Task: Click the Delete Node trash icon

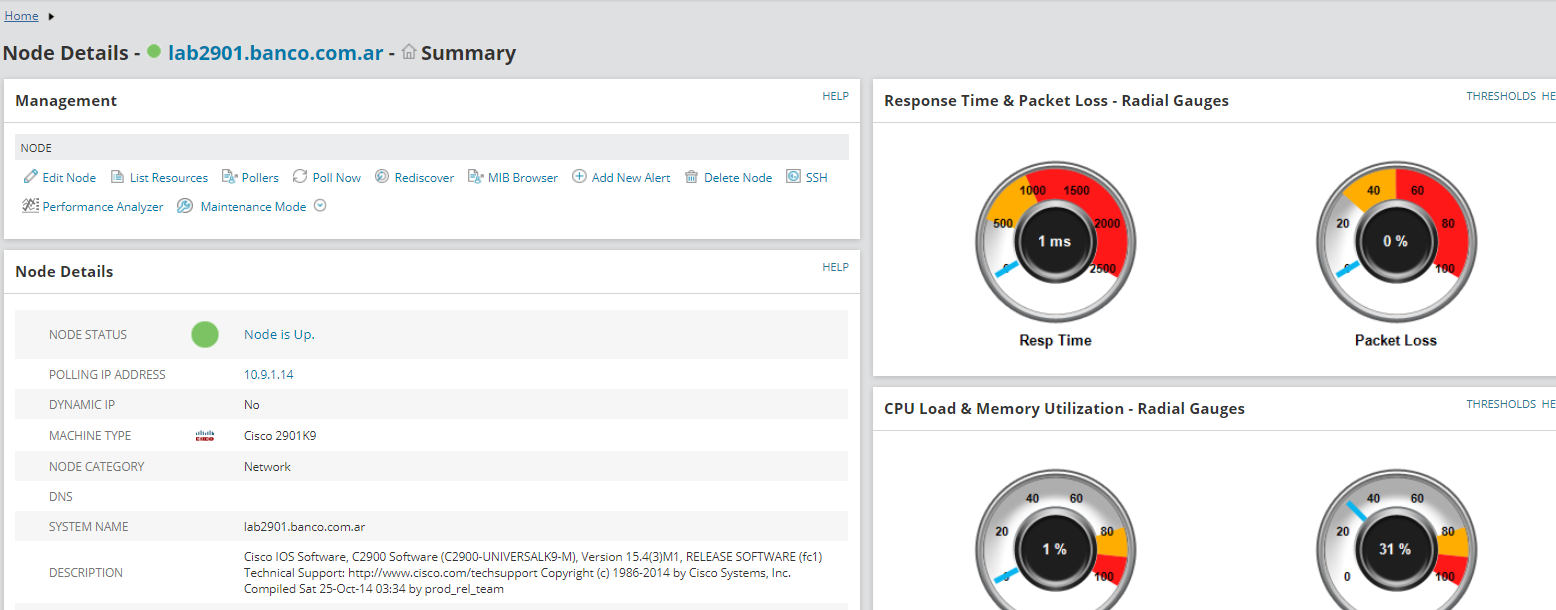Action: tap(691, 177)
